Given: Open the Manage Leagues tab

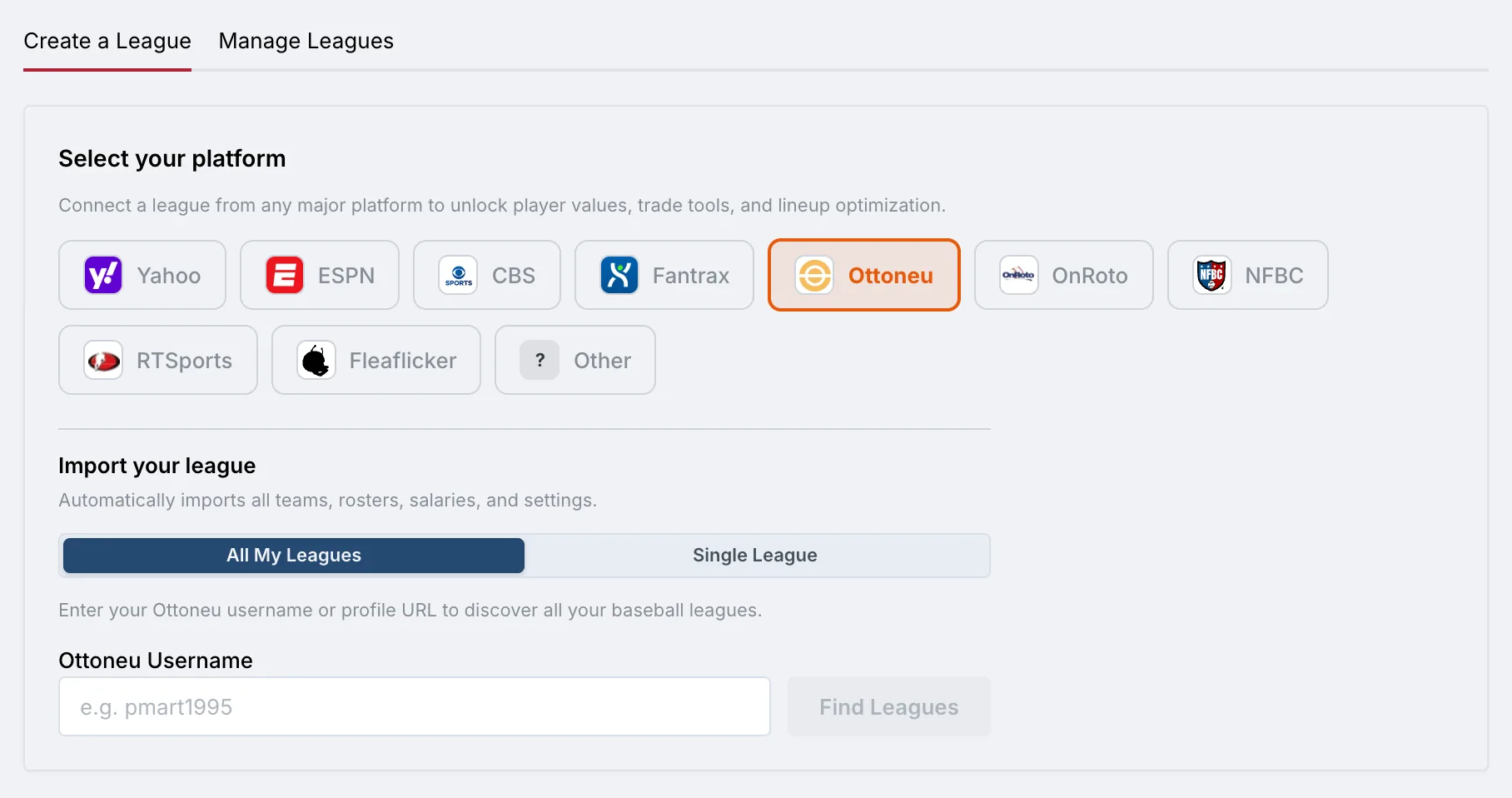Looking at the screenshot, I should pos(306,41).
